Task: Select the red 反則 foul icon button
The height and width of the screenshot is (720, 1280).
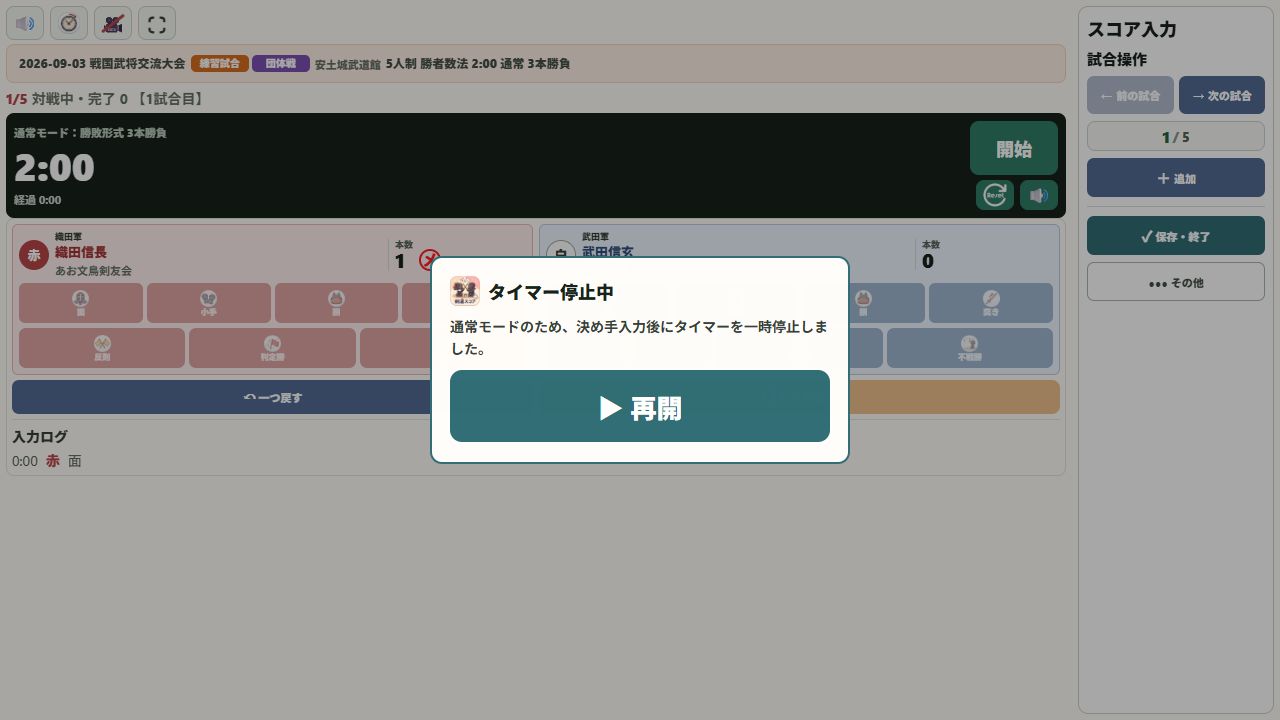Action: (x=102, y=348)
